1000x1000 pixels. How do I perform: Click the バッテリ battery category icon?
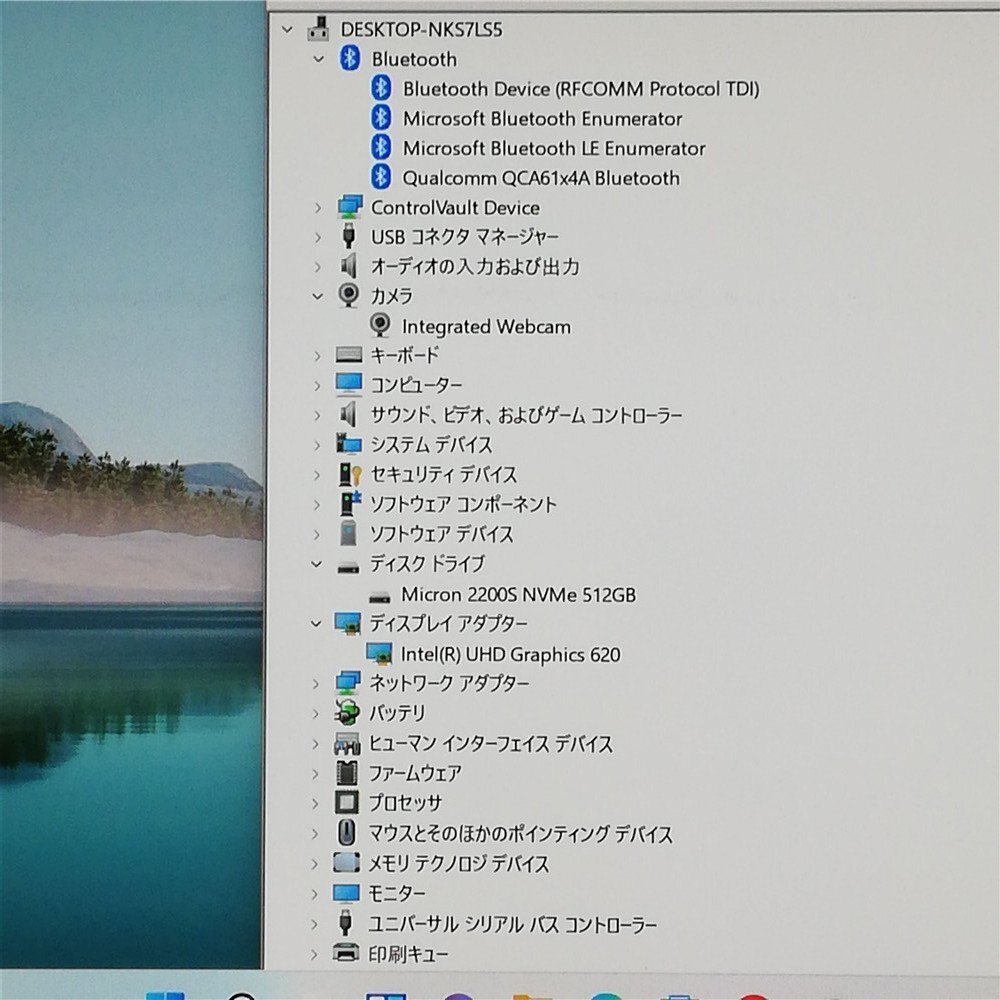click(x=348, y=713)
